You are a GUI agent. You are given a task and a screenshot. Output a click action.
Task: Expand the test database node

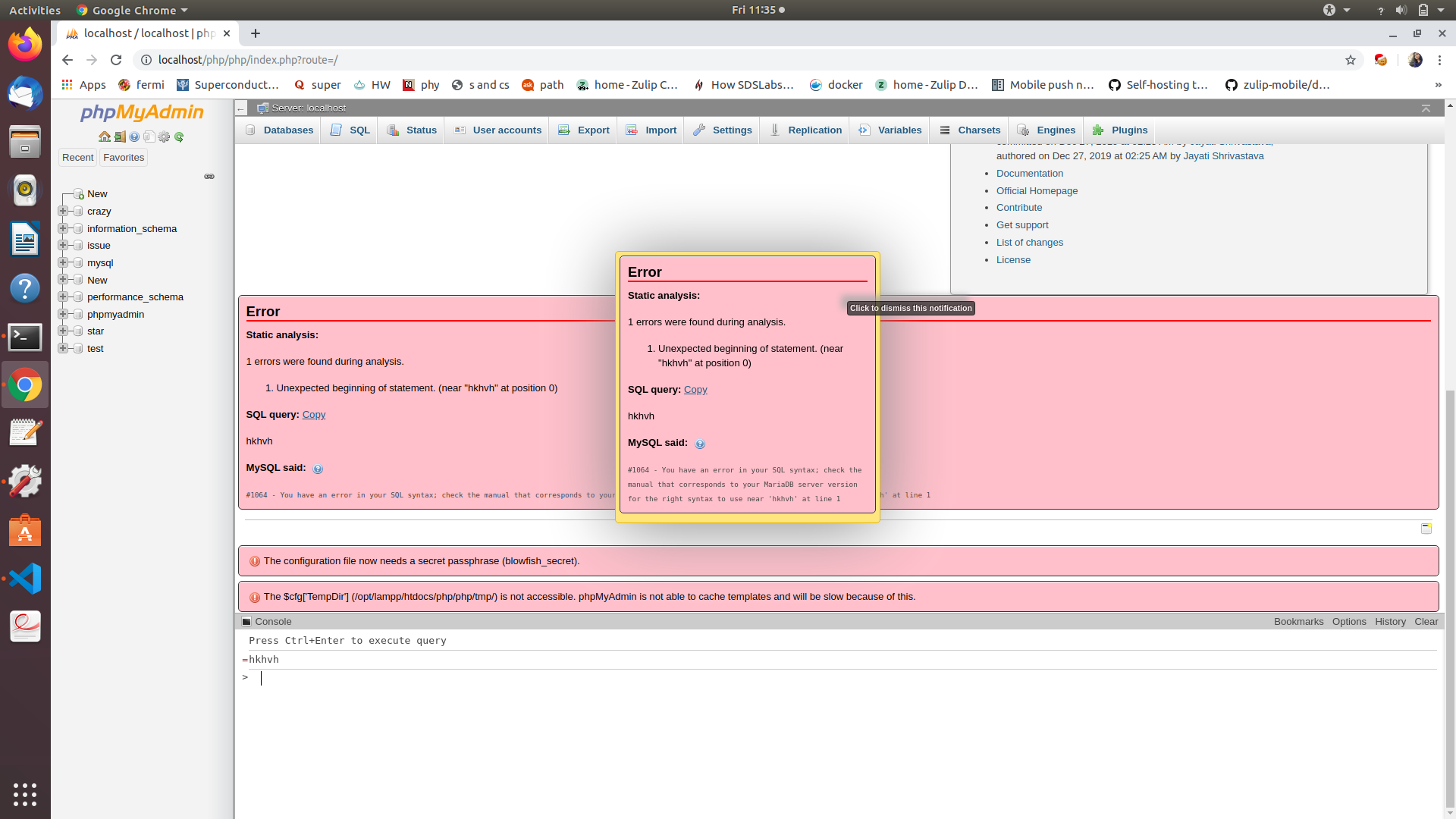tap(63, 348)
